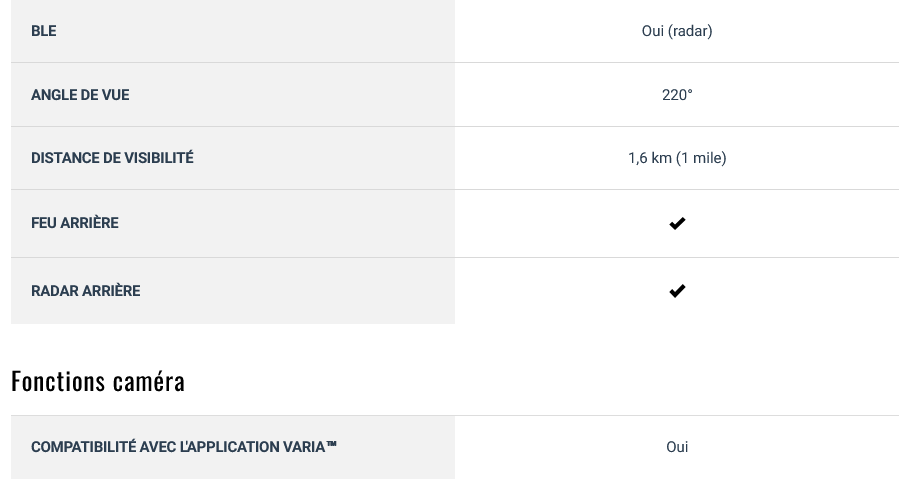Click the 'Fonctions caméra' section heading
This screenshot has width=917, height=500.
click(98, 381)
